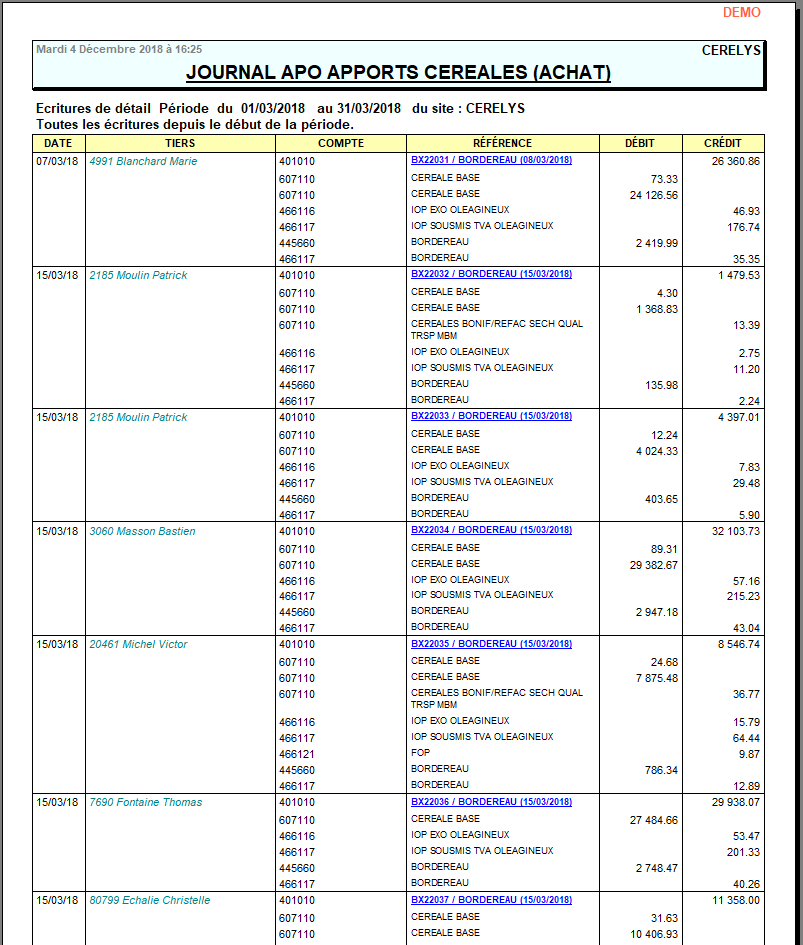The height and width of the screenshot is (945, 803).
Task: Open the BX22031 / BORDEREAU (08/03/2018) link
Action: tap(491, 160)
